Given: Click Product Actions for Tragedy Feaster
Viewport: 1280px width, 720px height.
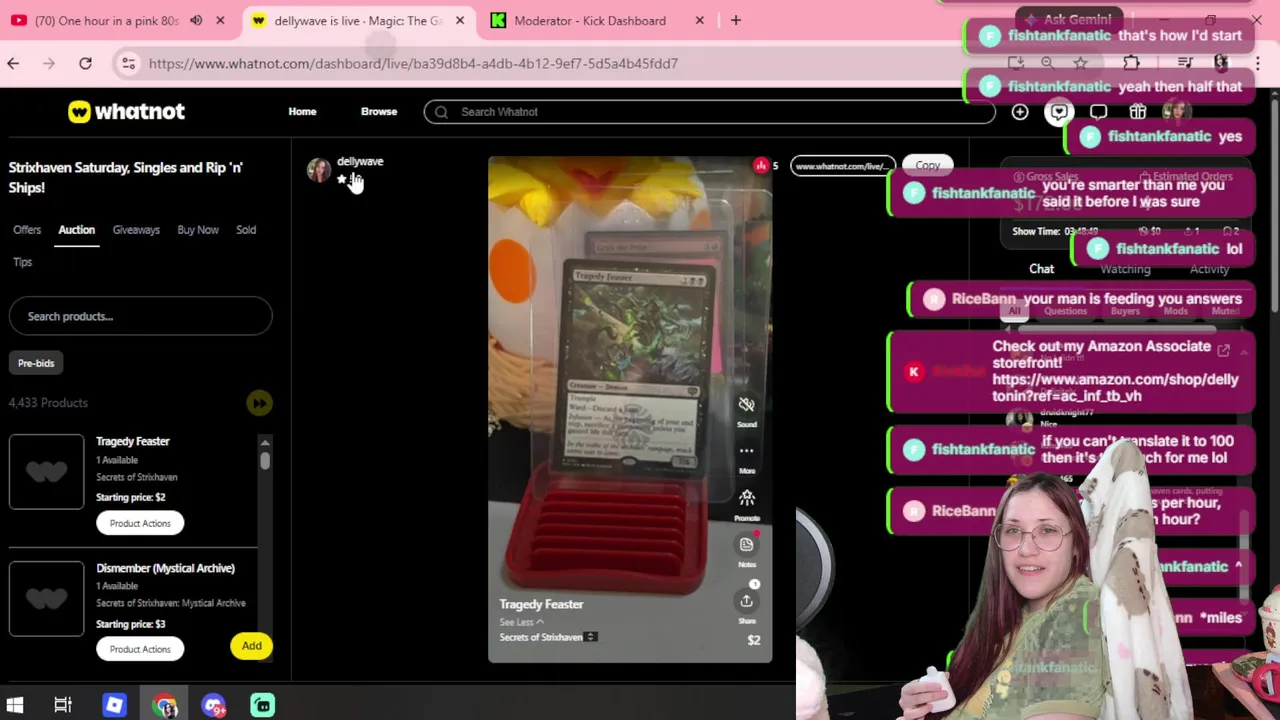Looking at the screenshot, I should (x=140, y=523).
